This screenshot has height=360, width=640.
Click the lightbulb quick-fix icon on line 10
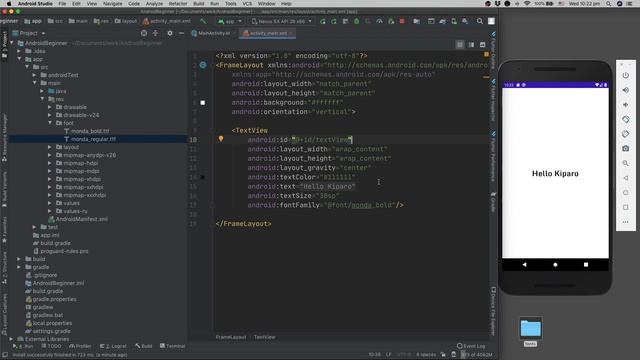click(x=221, y=139)
